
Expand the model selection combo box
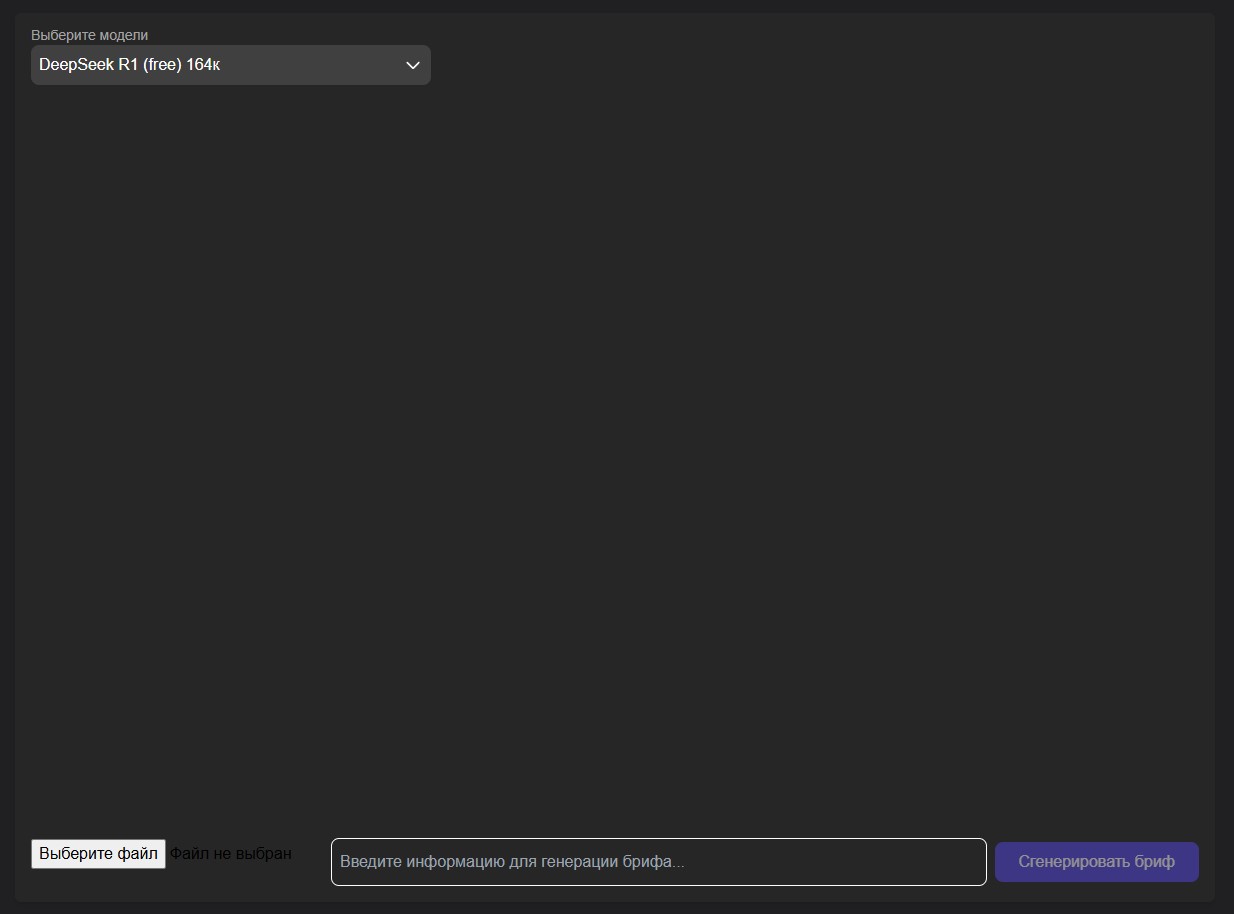coord(230,65)
